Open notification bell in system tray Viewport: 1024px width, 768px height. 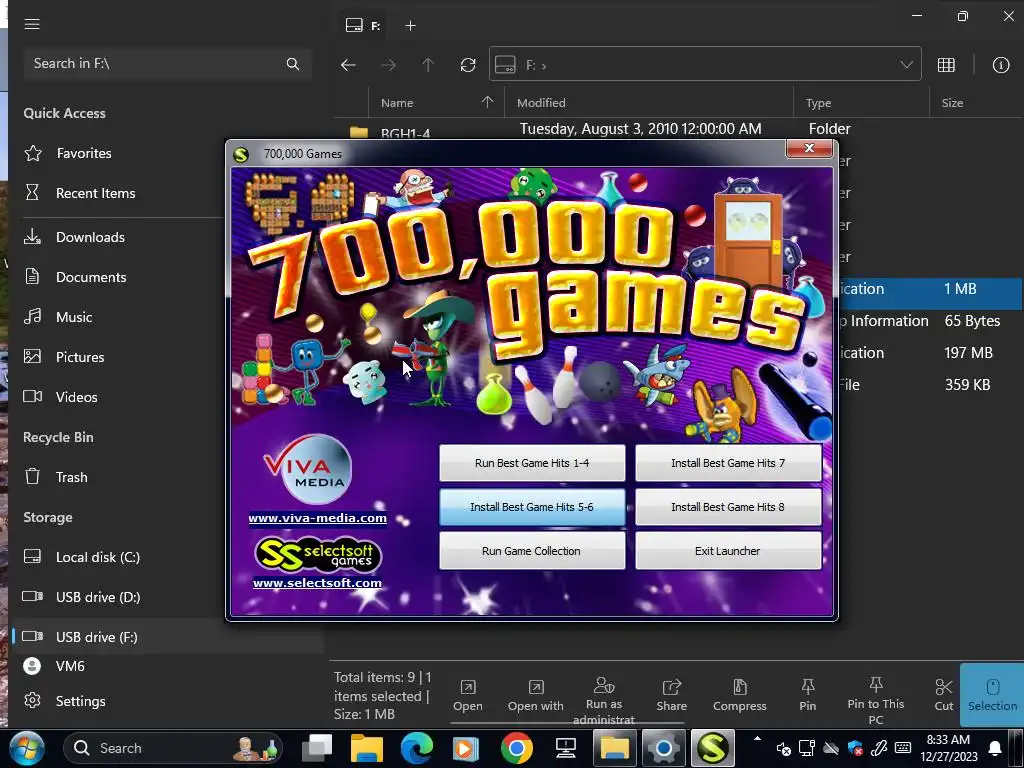995,748
